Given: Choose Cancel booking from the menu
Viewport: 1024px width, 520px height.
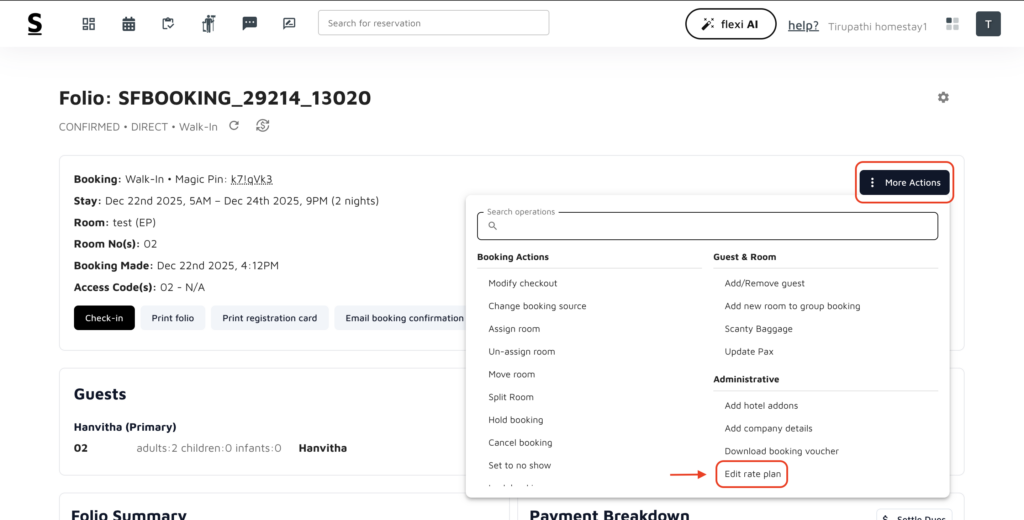Looking at the screenshot, I should [520, 442].
